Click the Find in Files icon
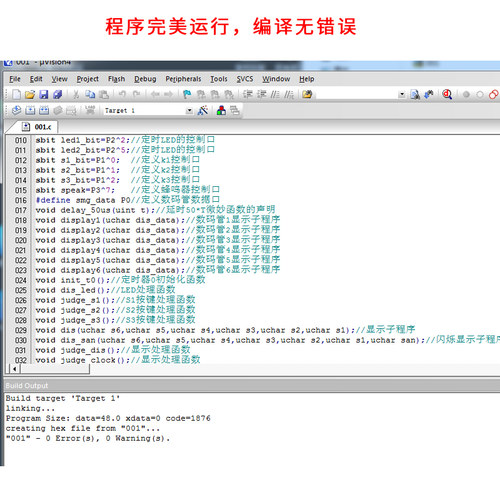The height and width of the screenshot is (500, 500). pyautogui.click(x=415, y=95)
